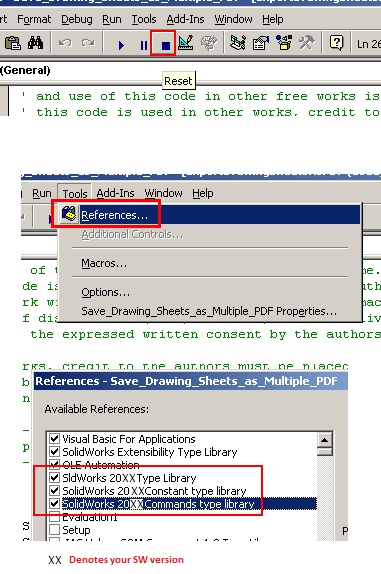
Task: Open the Add-Ins menu in top menu bar
Action: 185,19
